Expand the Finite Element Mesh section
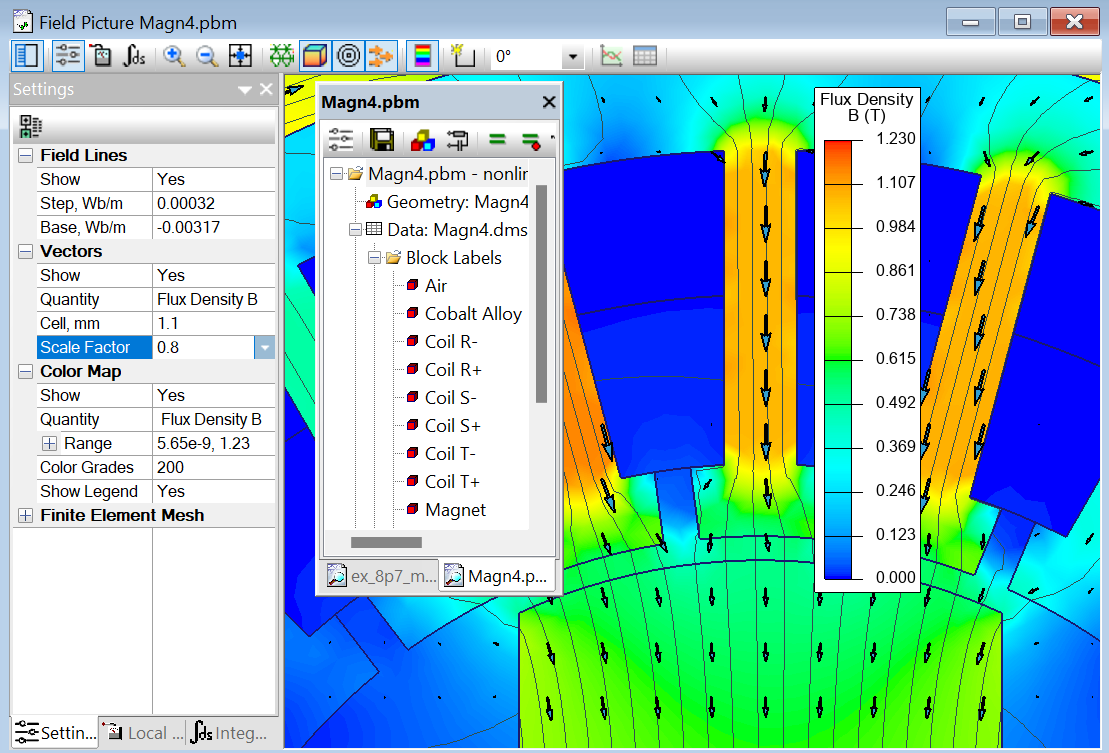This screenshot has width=1109, height=753. pos(25,516)
